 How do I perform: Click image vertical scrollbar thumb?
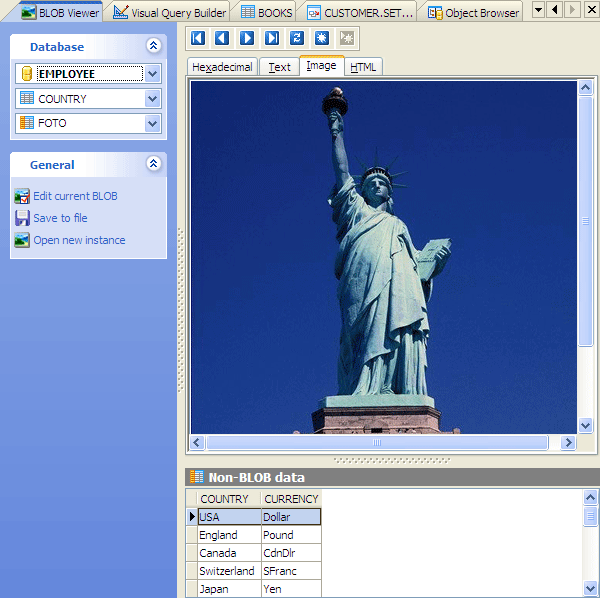[x=585, y=221]
